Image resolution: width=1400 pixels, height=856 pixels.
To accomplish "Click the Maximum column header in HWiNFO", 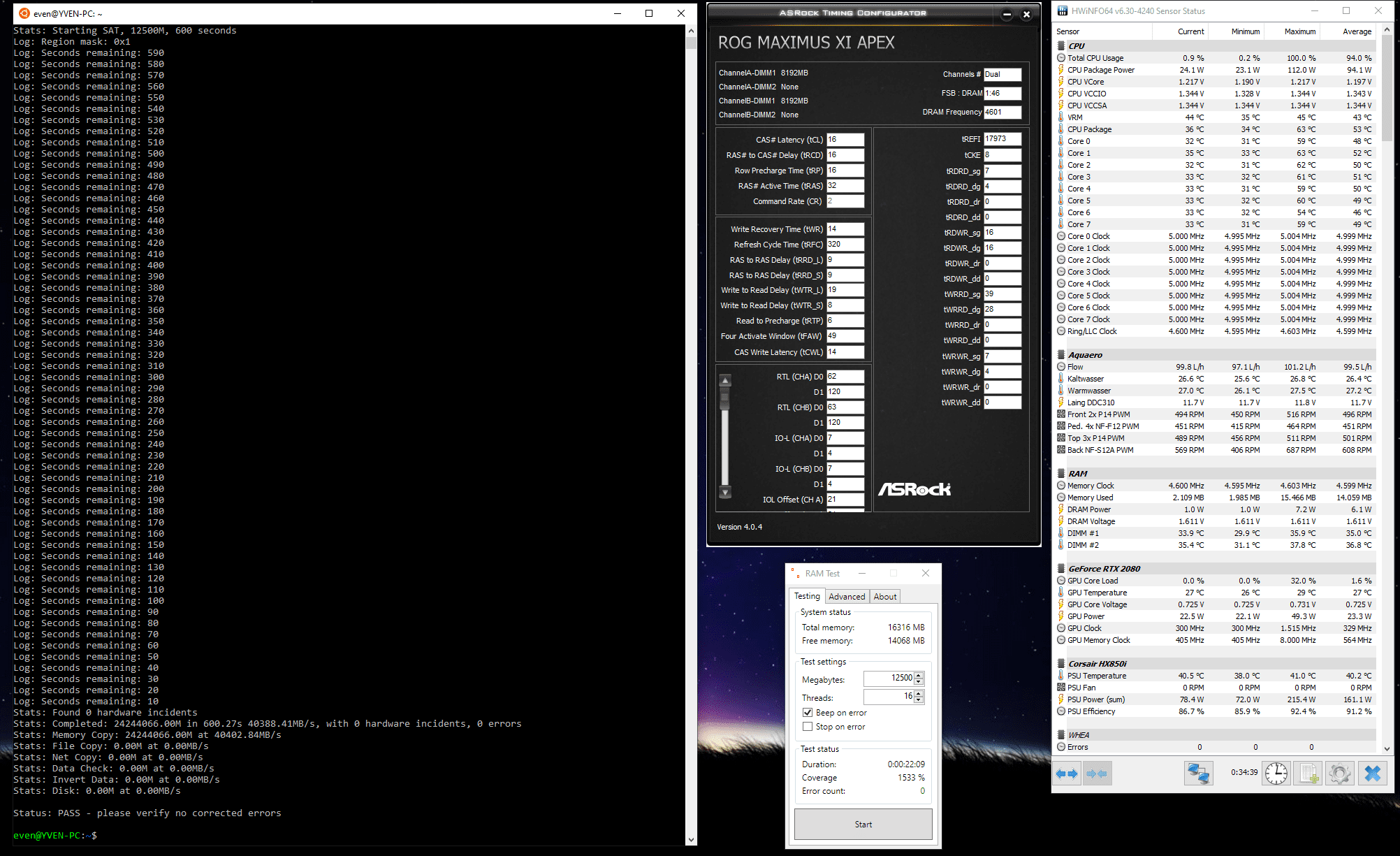I will pyautogui.click(x=1291, y=31).
